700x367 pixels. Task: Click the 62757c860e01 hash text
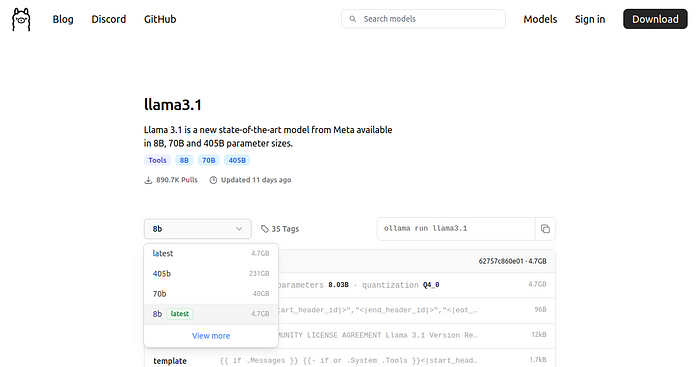pyautogui.click(x=500, y=261)
